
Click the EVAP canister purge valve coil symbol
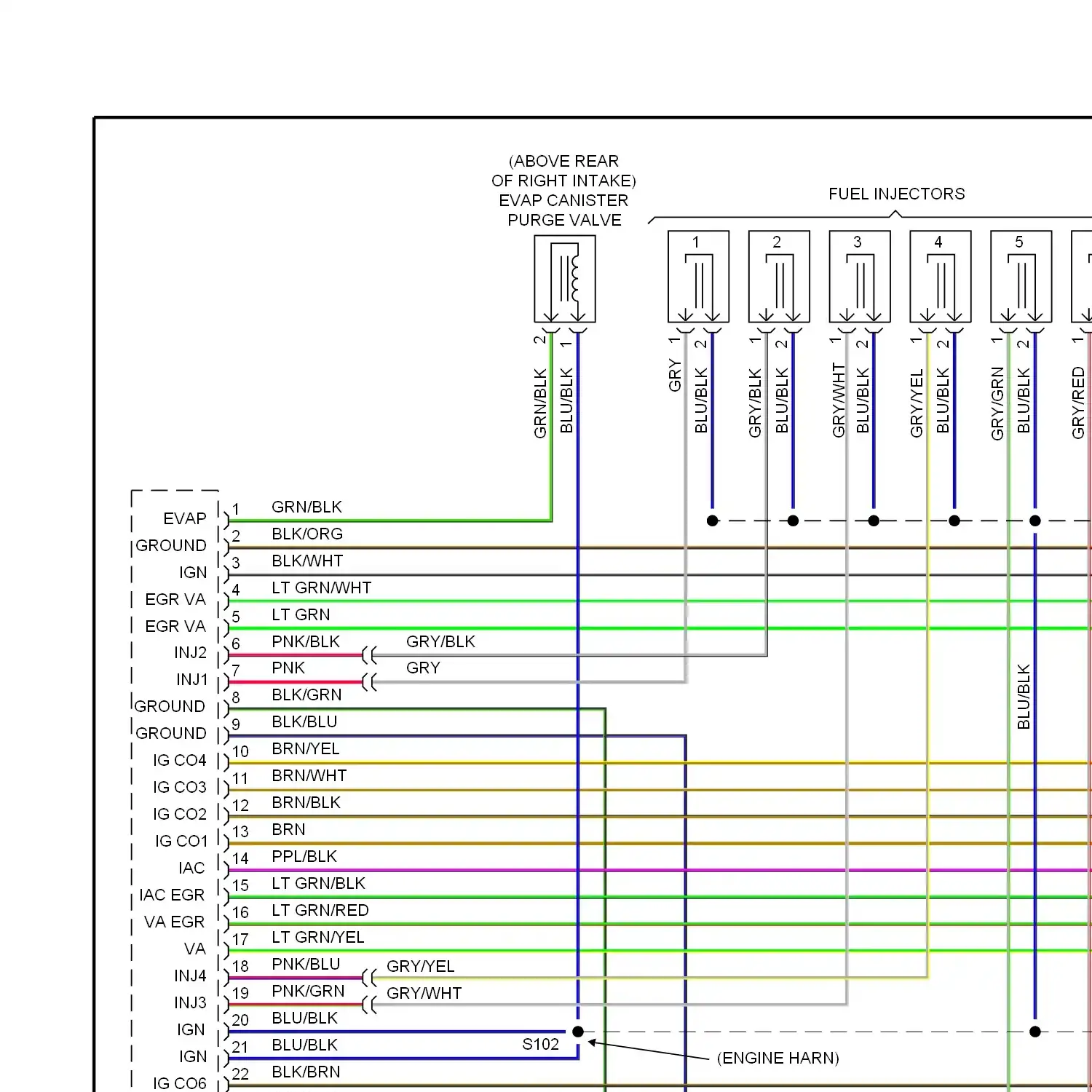coord(565,279)
